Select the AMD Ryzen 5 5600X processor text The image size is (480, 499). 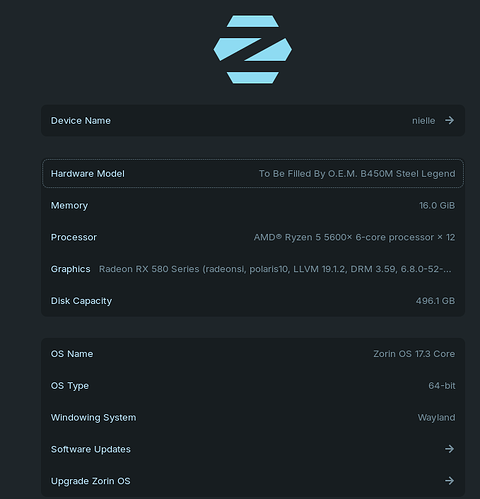coord(354,237)
